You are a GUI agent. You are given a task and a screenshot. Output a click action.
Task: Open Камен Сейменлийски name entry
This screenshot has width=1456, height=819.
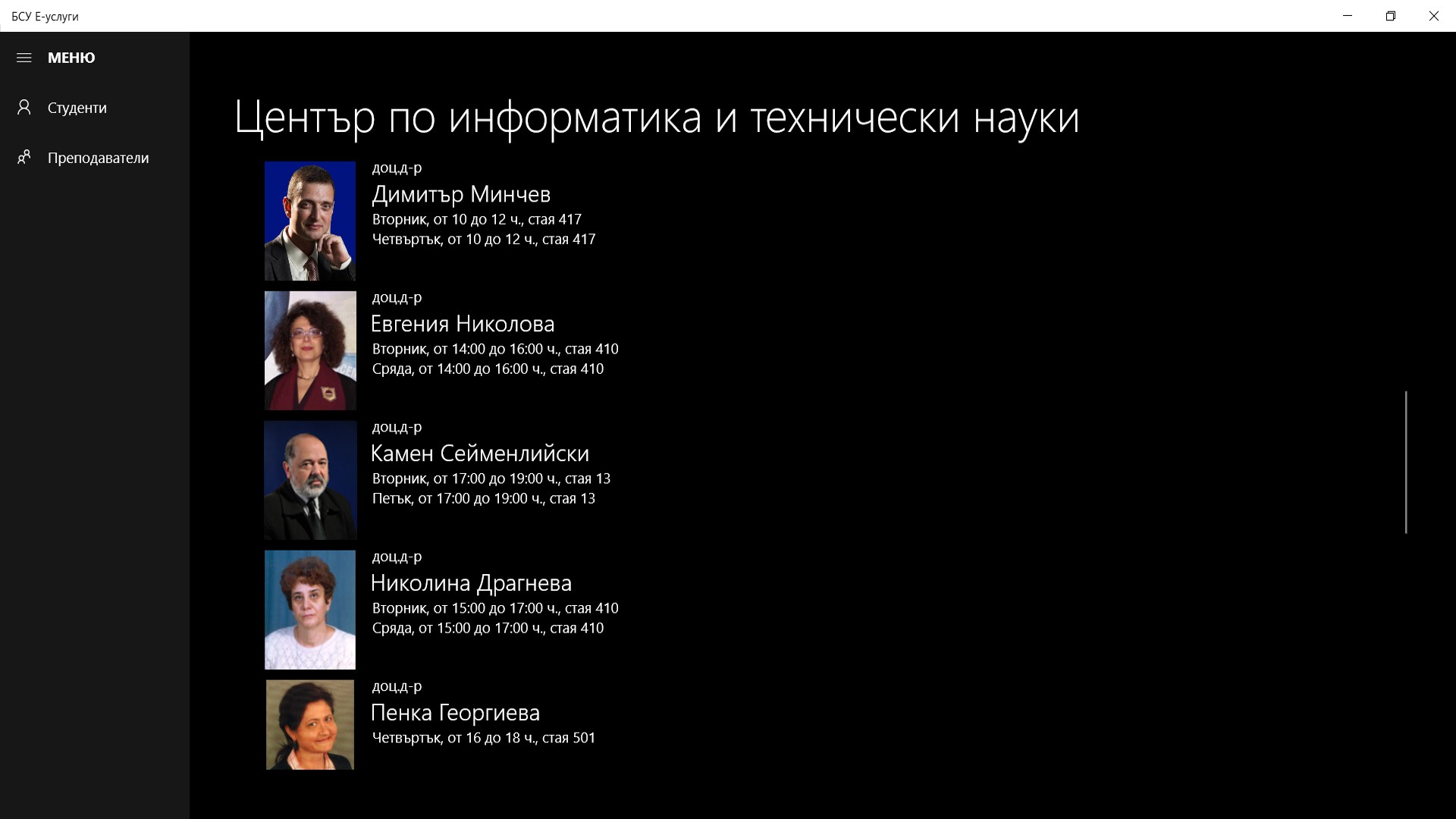coord(480,453)
